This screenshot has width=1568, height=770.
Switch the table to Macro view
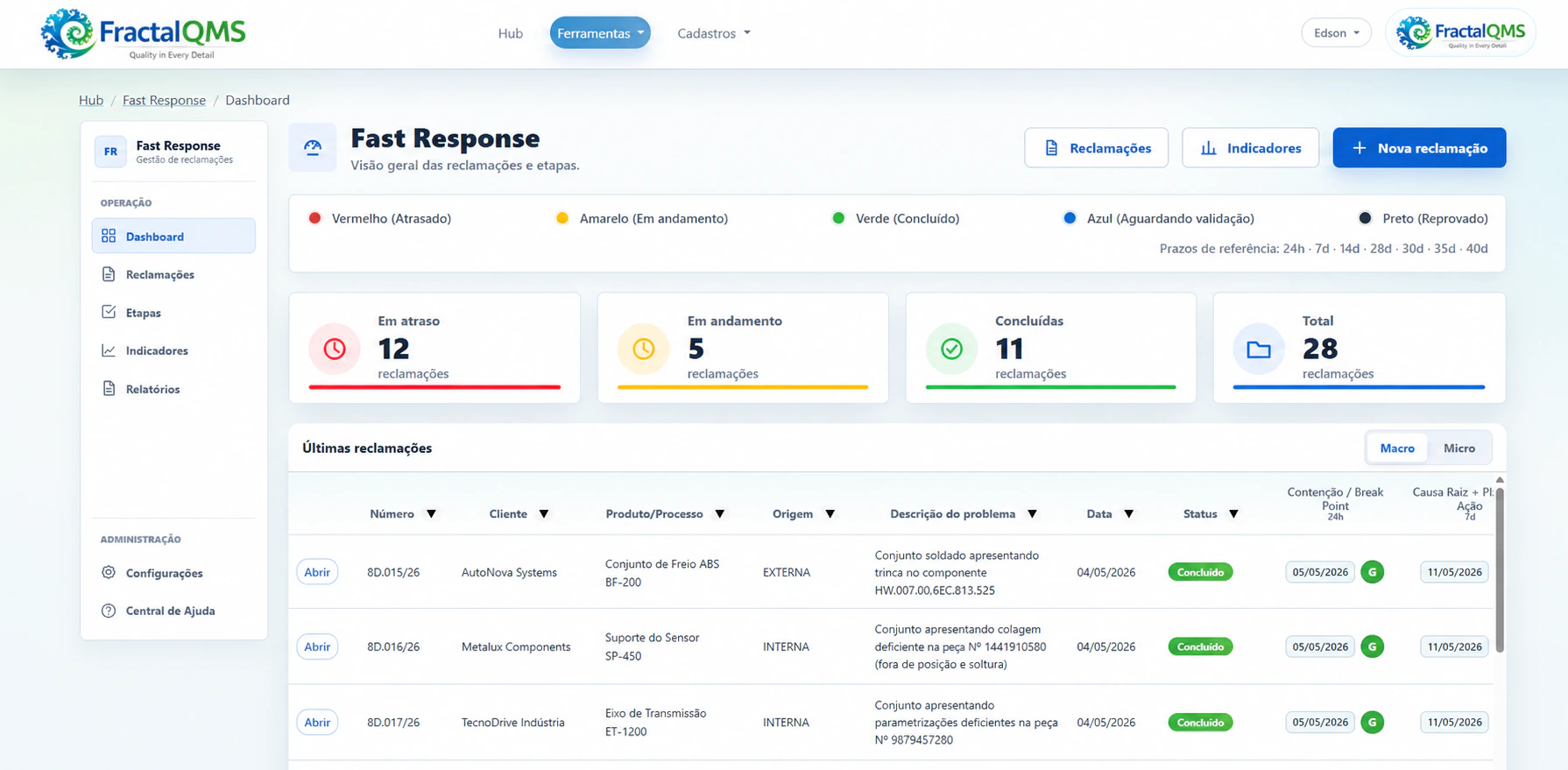coord(1397,448)
